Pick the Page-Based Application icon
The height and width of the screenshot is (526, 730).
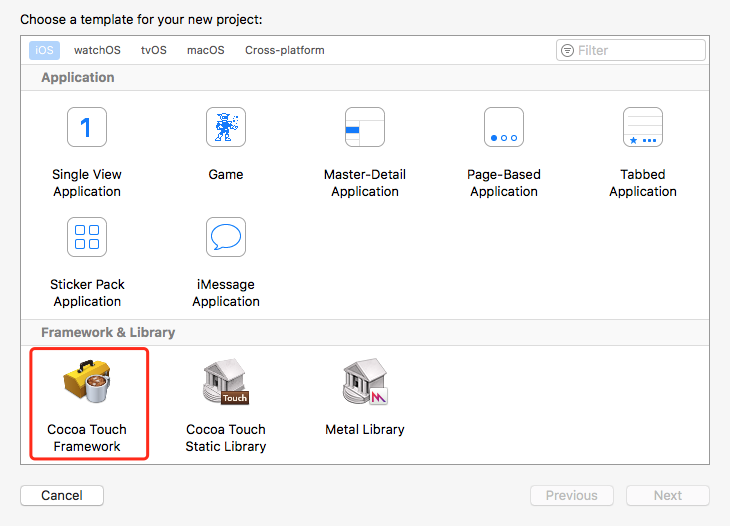click(504, 127)
